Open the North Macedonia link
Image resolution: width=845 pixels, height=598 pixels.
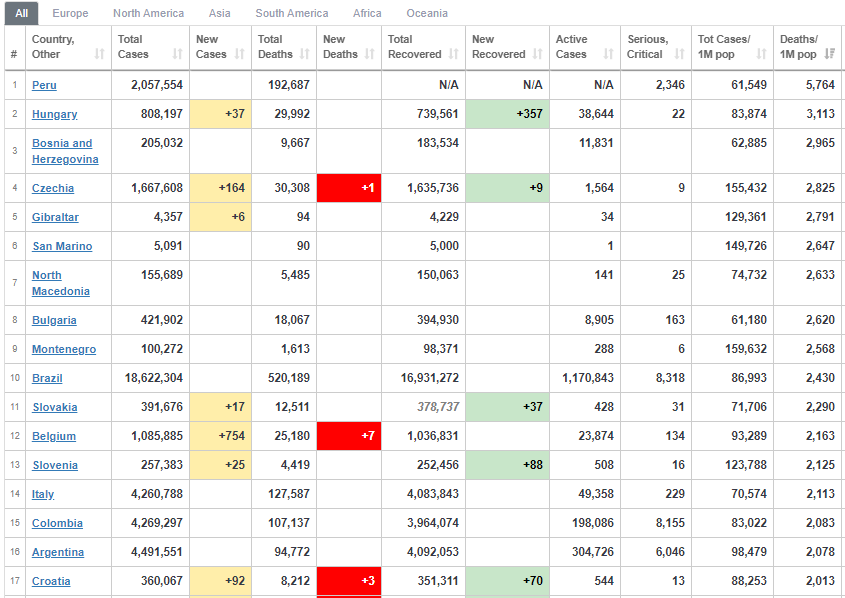[61, 283]
